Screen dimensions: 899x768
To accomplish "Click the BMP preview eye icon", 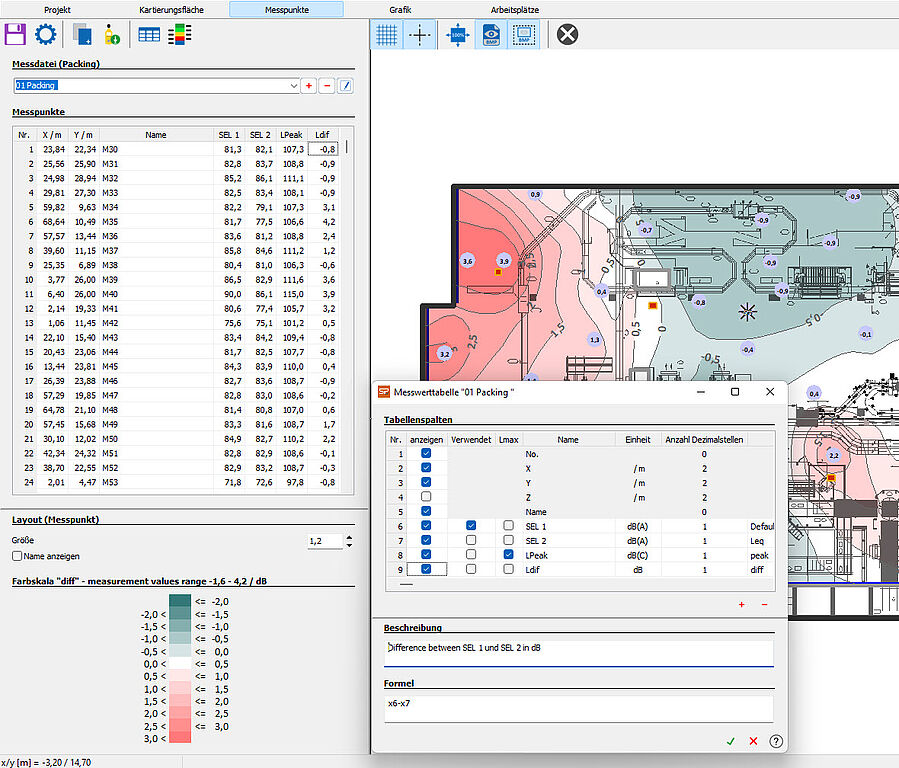I will [x=491, y=34].
